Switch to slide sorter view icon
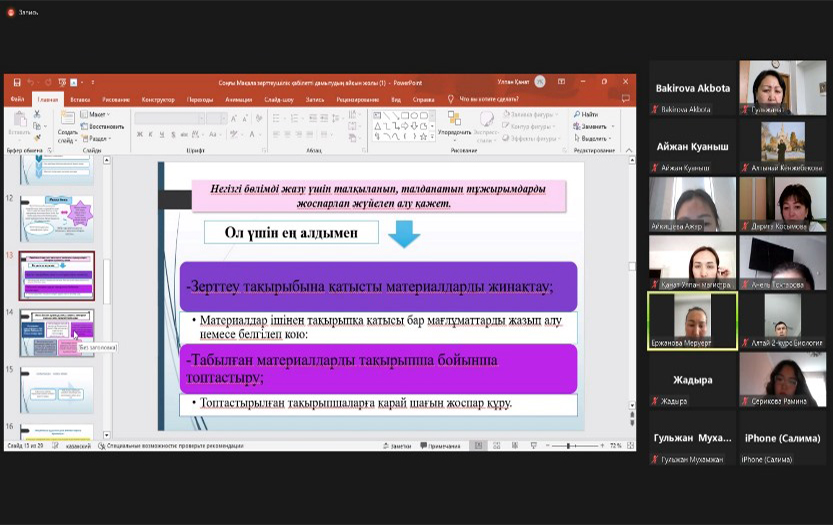Screen dimensions: 833x525 (x=496, y=446)
